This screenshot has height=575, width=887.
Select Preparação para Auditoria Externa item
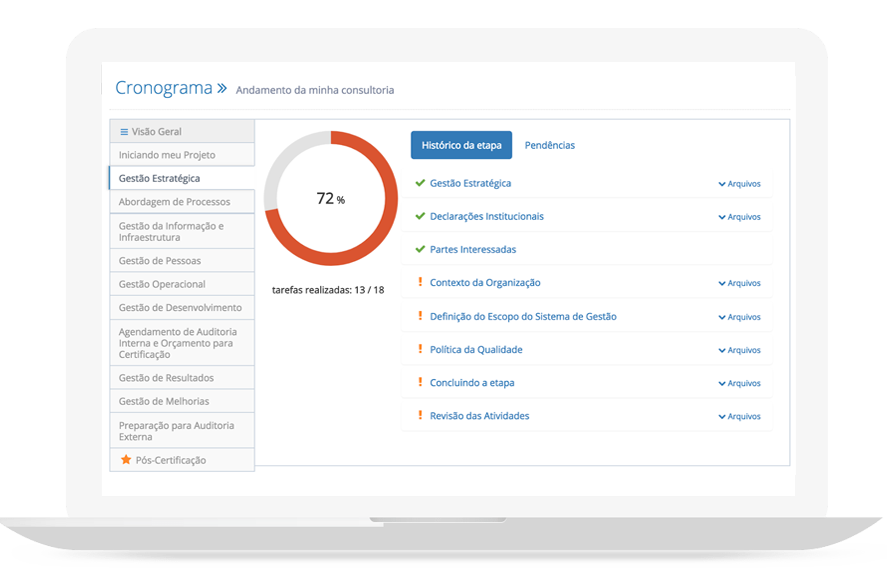[x=176, y=431]
